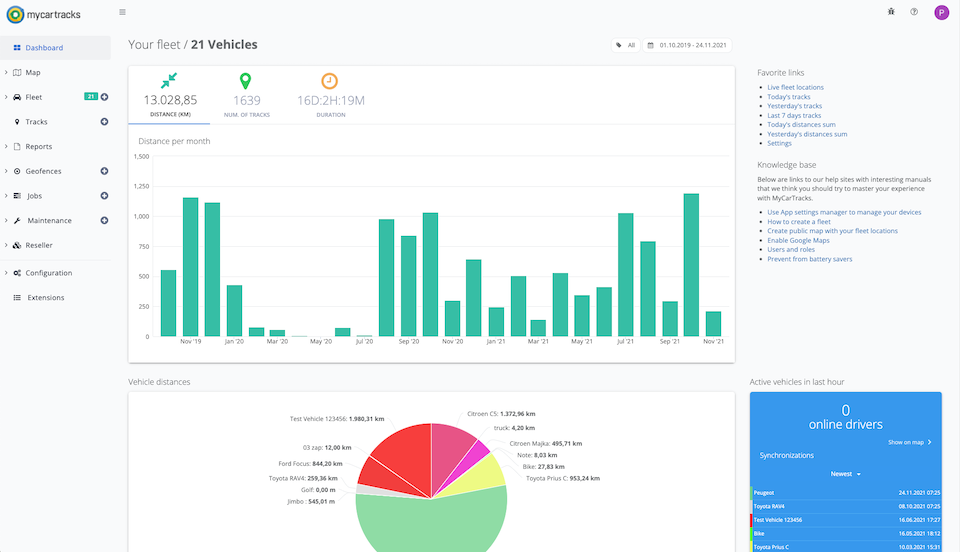Click the Dashboard grid icon
This screenshot has height=552, width=960.
coord(17,48)
